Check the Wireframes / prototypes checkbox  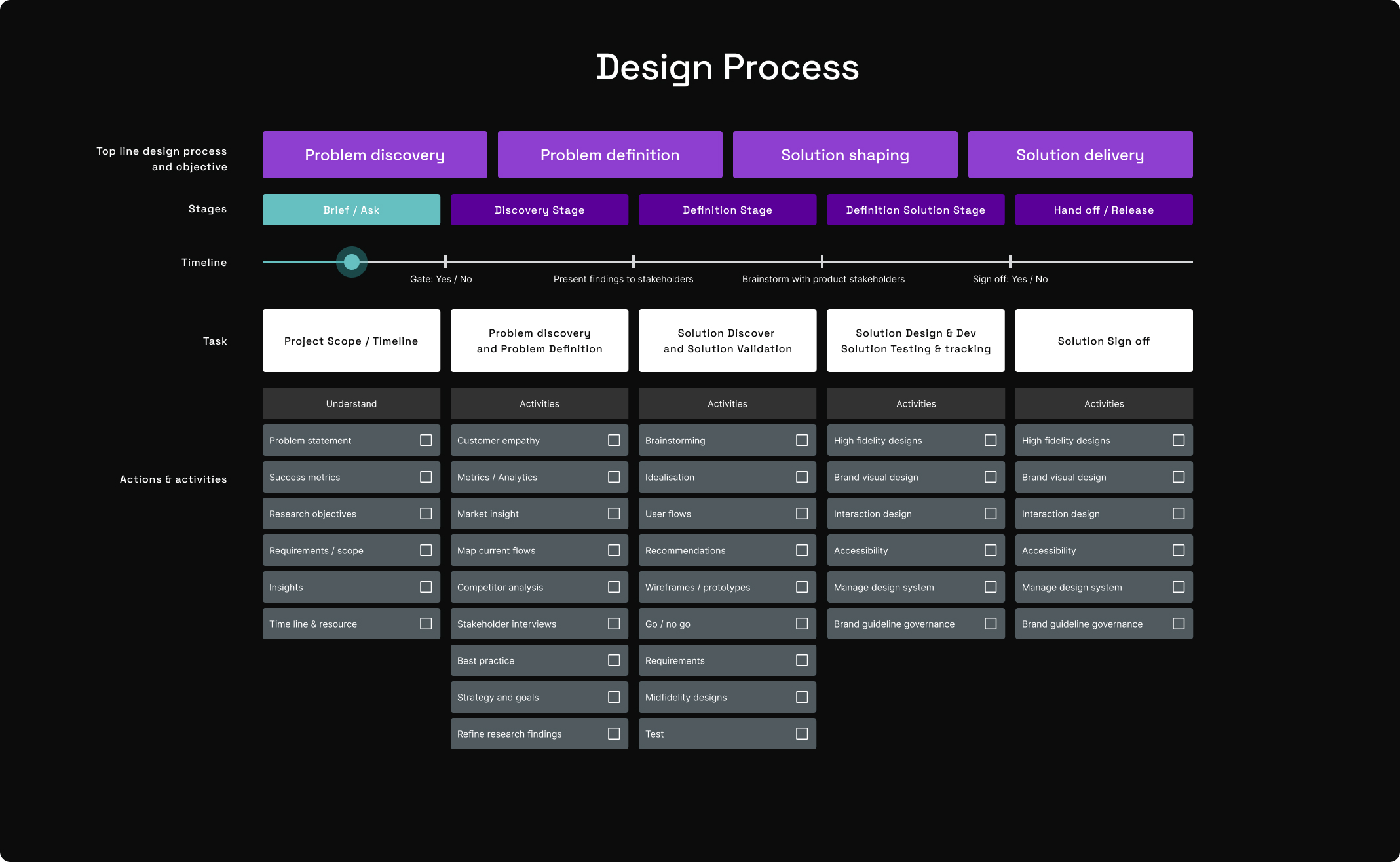click(x=802, y=587)
